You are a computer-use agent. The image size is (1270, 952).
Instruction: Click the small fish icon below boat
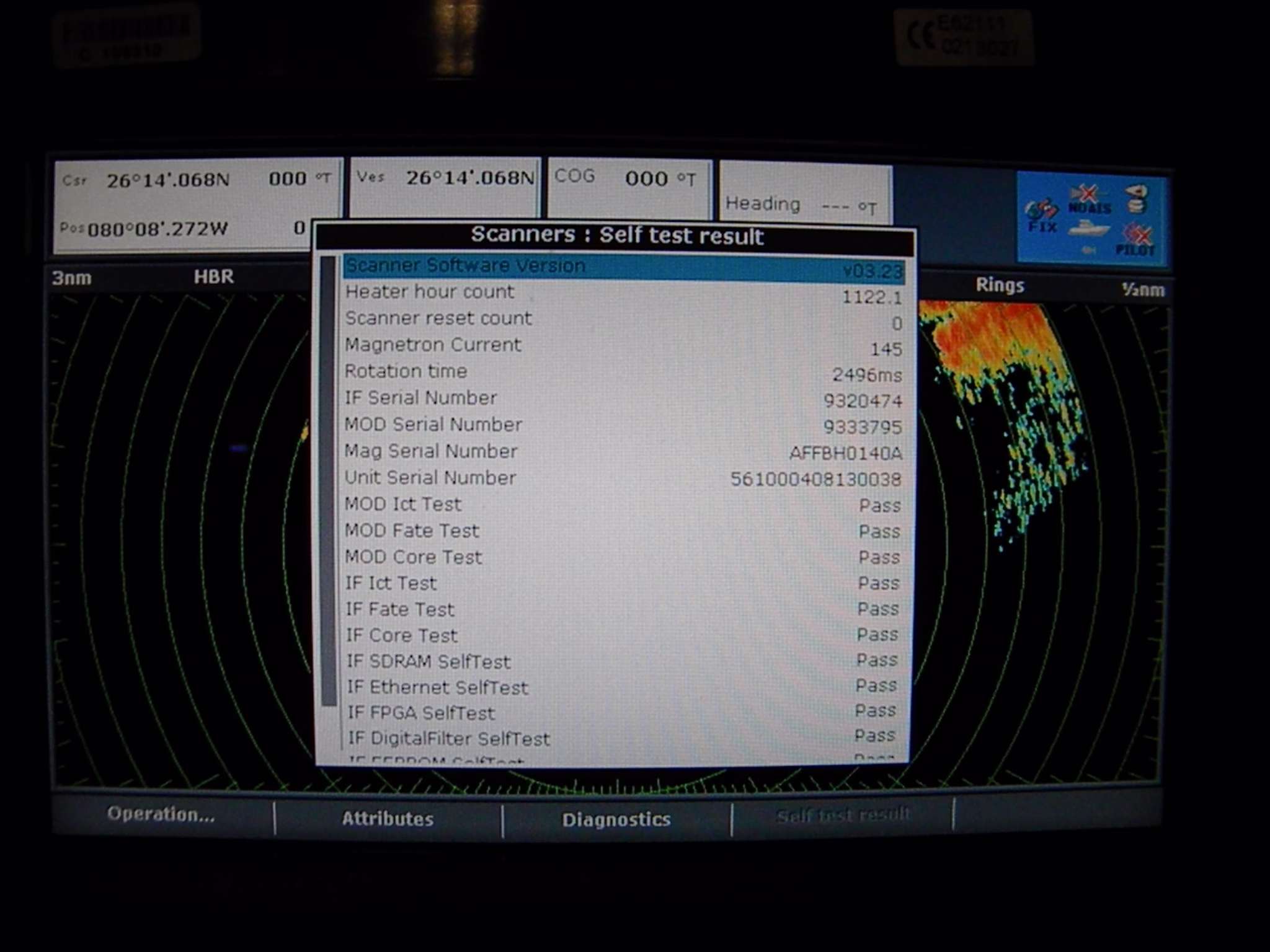point(1088,250)
